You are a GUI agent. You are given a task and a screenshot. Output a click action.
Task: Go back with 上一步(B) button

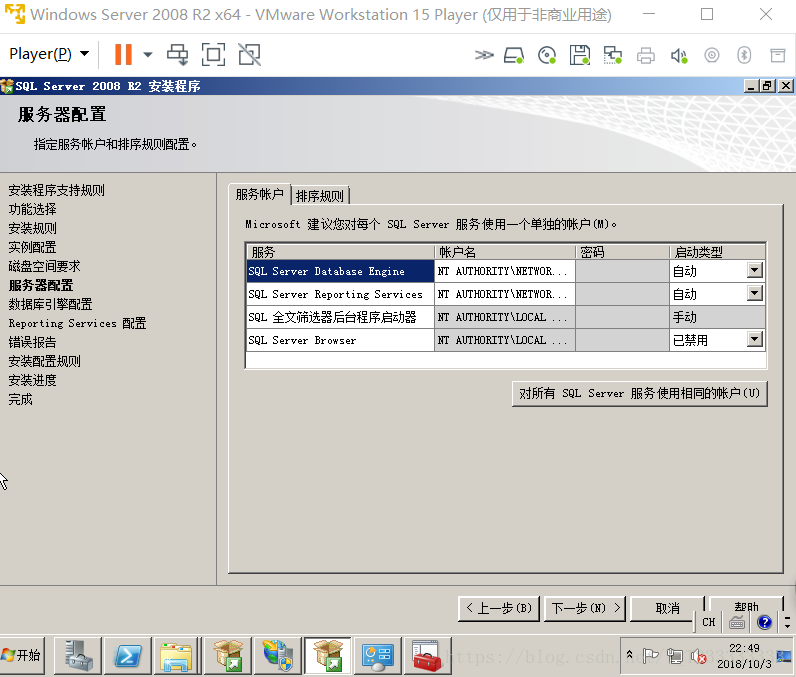coord(499,608)
